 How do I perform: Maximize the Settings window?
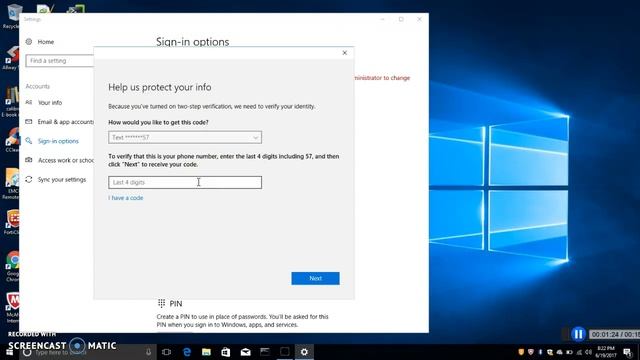401,19
